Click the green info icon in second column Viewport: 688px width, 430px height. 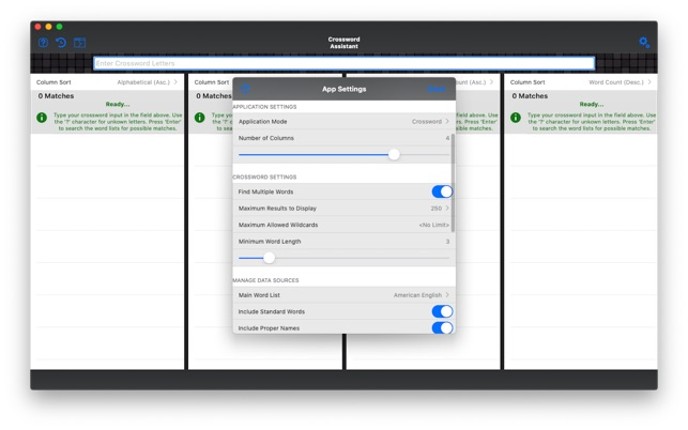click(200, 118)
